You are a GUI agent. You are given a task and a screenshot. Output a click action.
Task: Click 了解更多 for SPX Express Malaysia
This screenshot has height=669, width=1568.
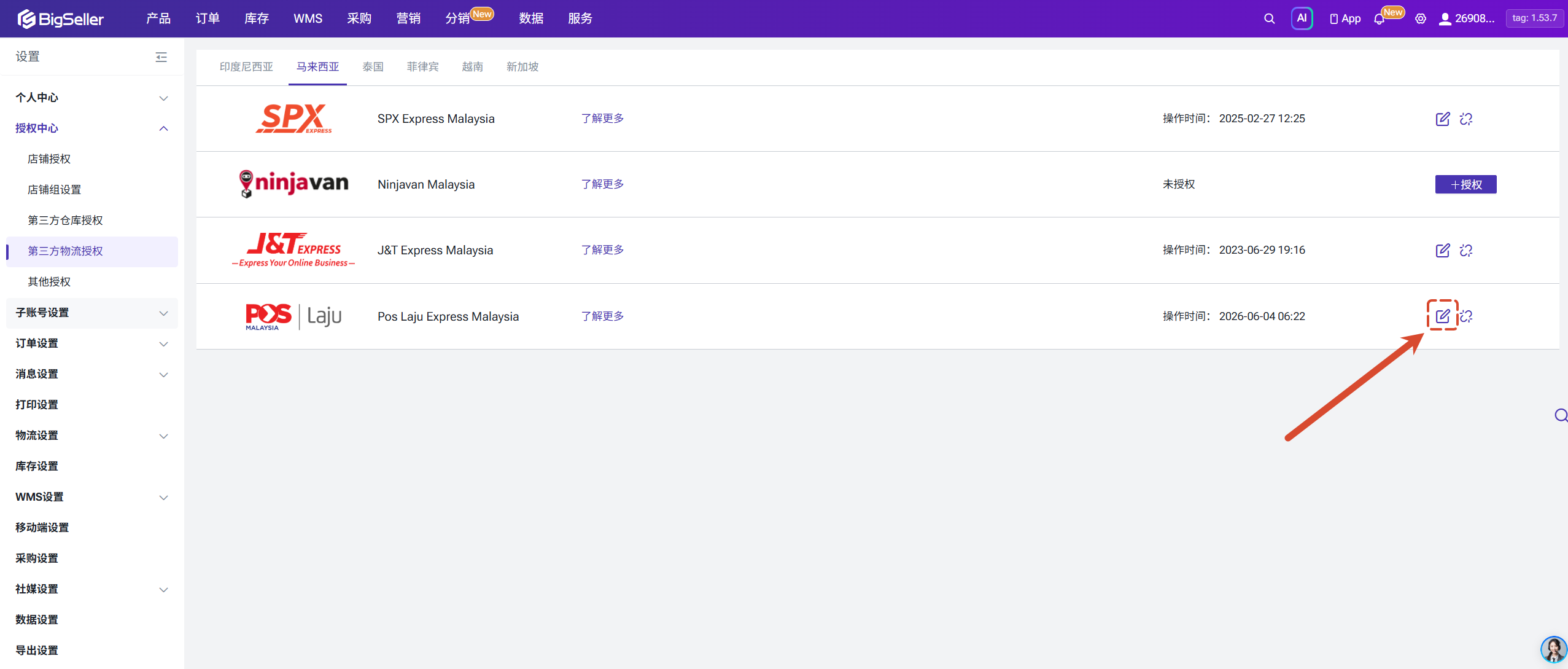(602, 119)
